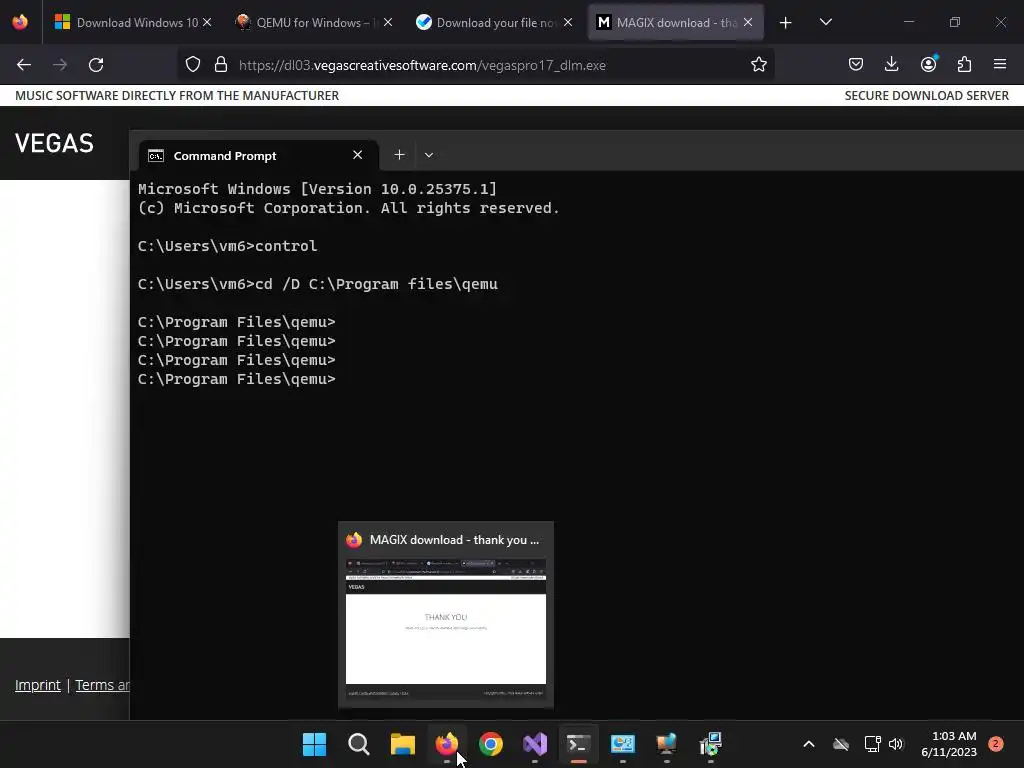Click the Terminal taskbar icon
This screenshot has width=1024, height=768.
point(579,744)
